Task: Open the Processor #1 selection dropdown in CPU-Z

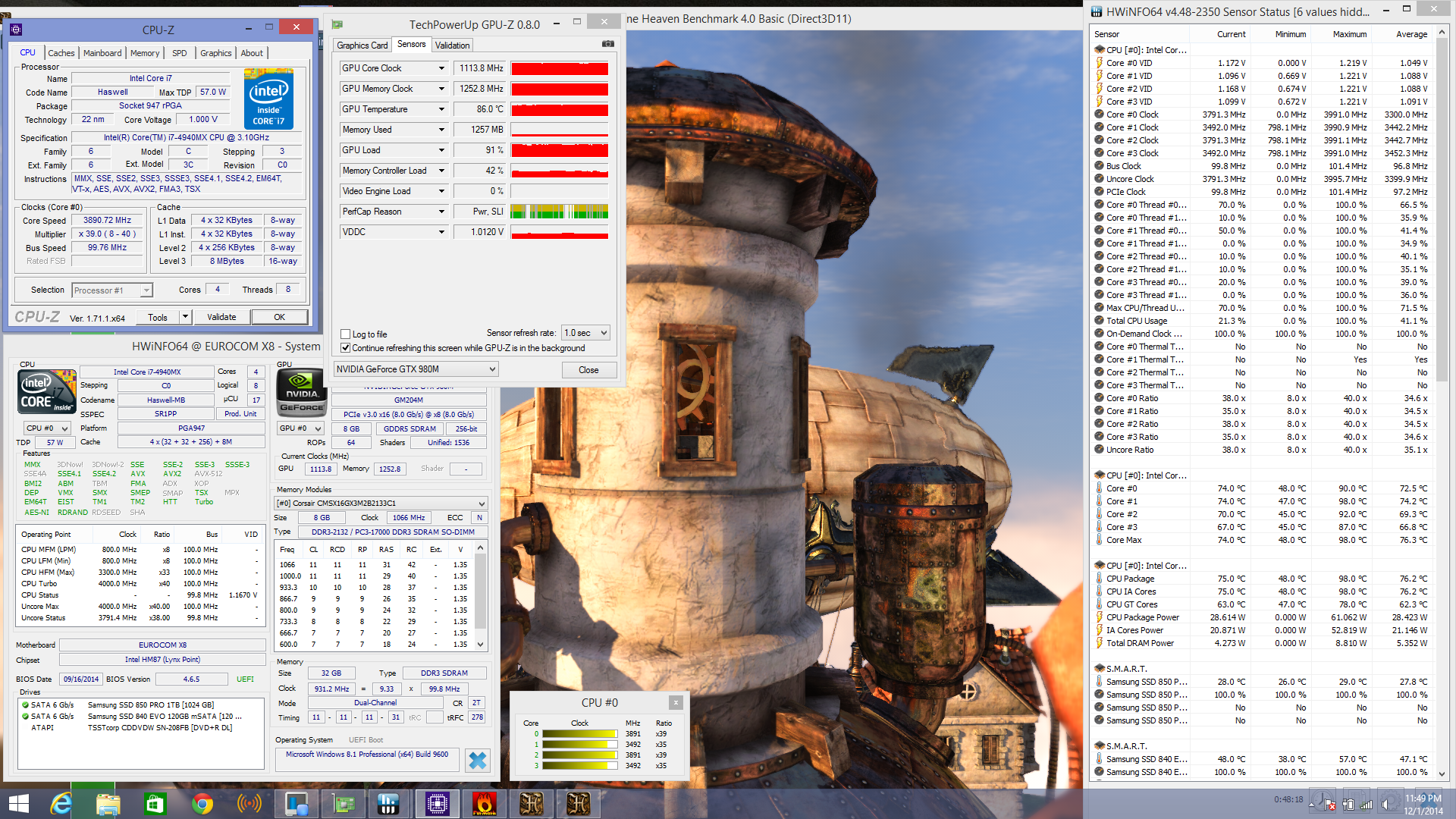Action: tap(112, 290)
